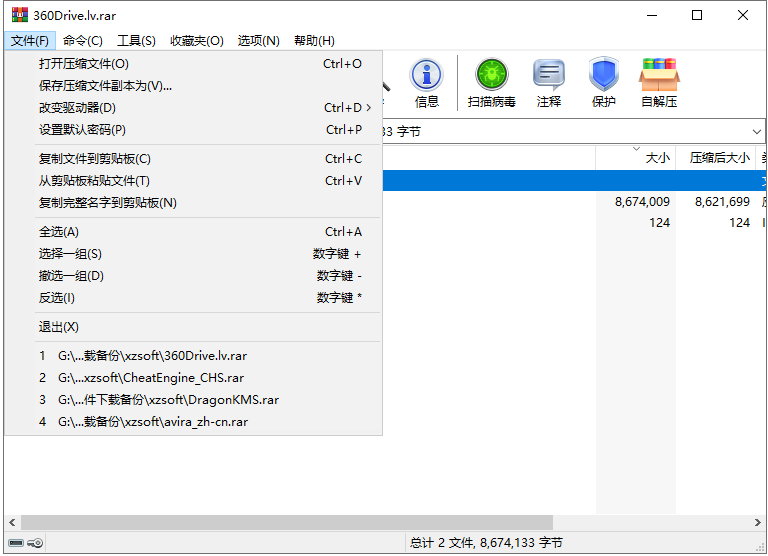Viewport: 768px width, 556px height.
Task: Sort by 压缩后大小 column header
Action: coord(716,158)
